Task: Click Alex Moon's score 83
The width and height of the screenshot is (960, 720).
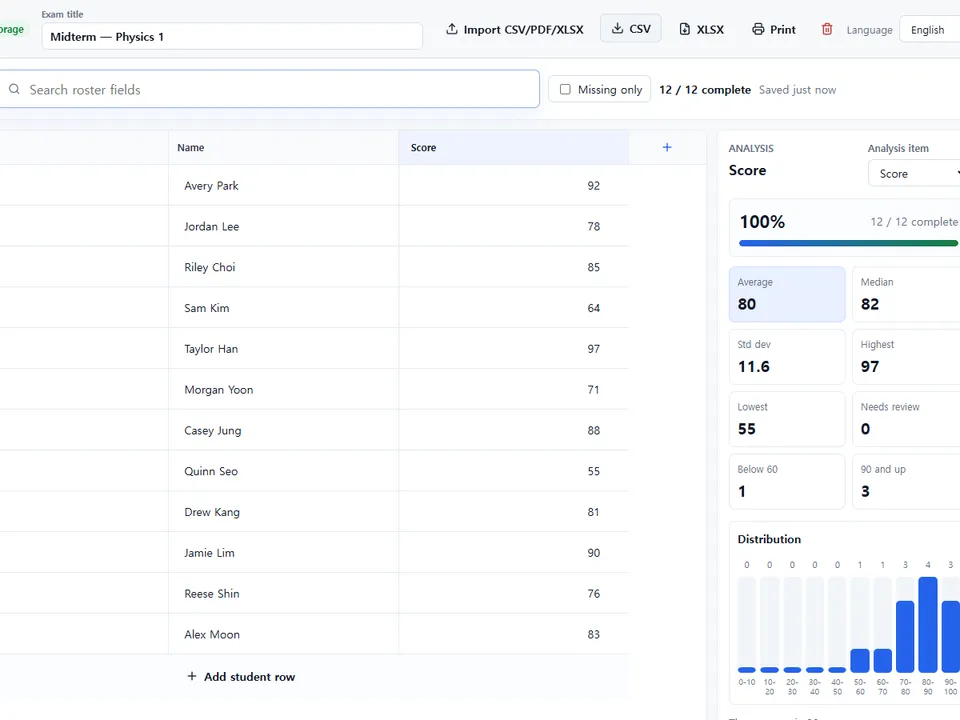Action: (x=514, y=634)
